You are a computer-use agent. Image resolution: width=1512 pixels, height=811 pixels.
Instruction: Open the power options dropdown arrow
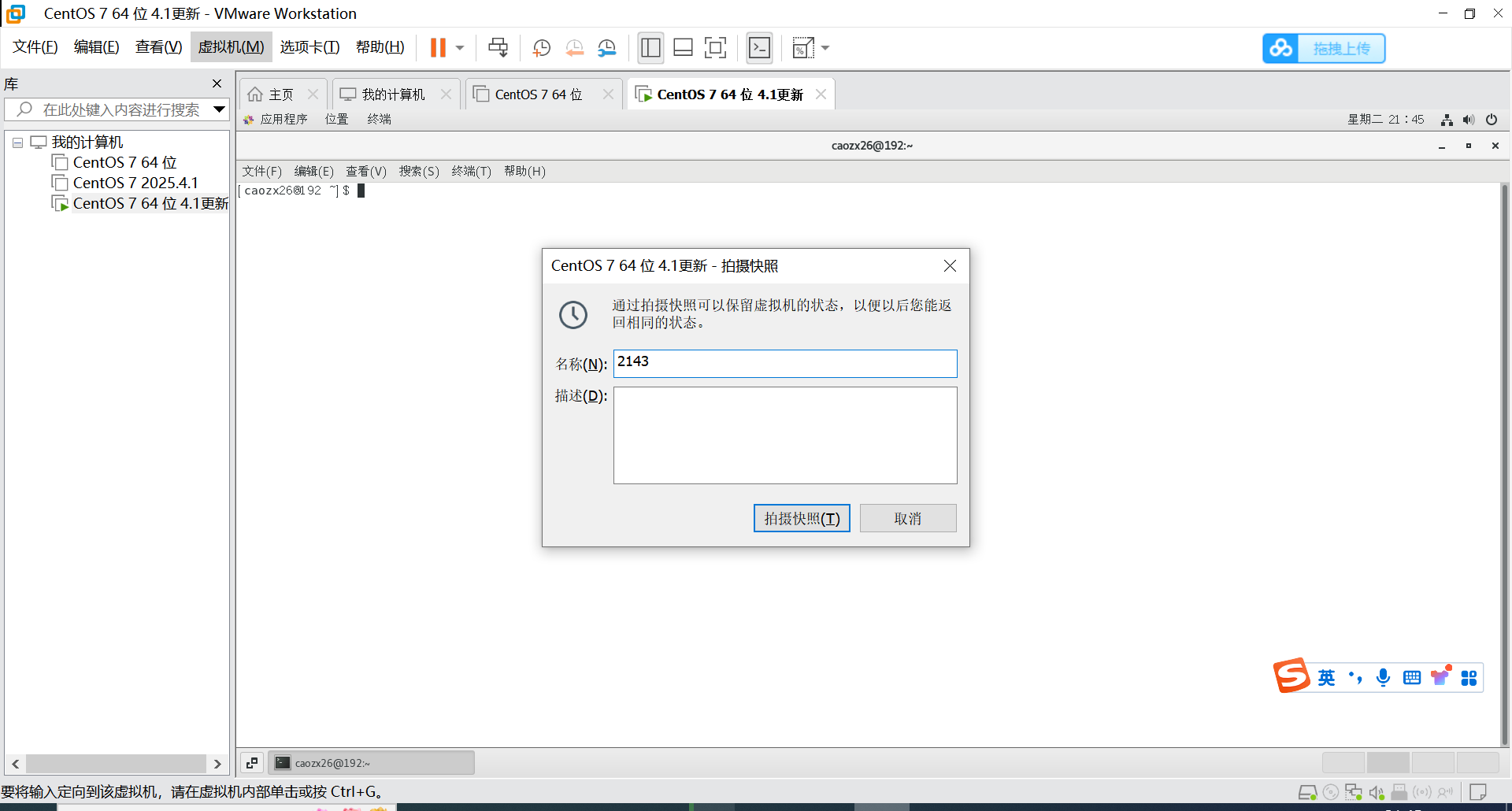(x=460, y=48)
